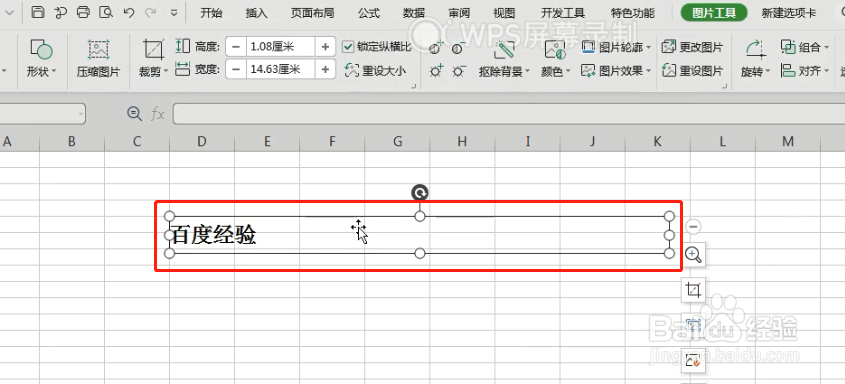845x384 pixels.
Task: Open the size settings dialog launcher
Action: pos(414,86)
